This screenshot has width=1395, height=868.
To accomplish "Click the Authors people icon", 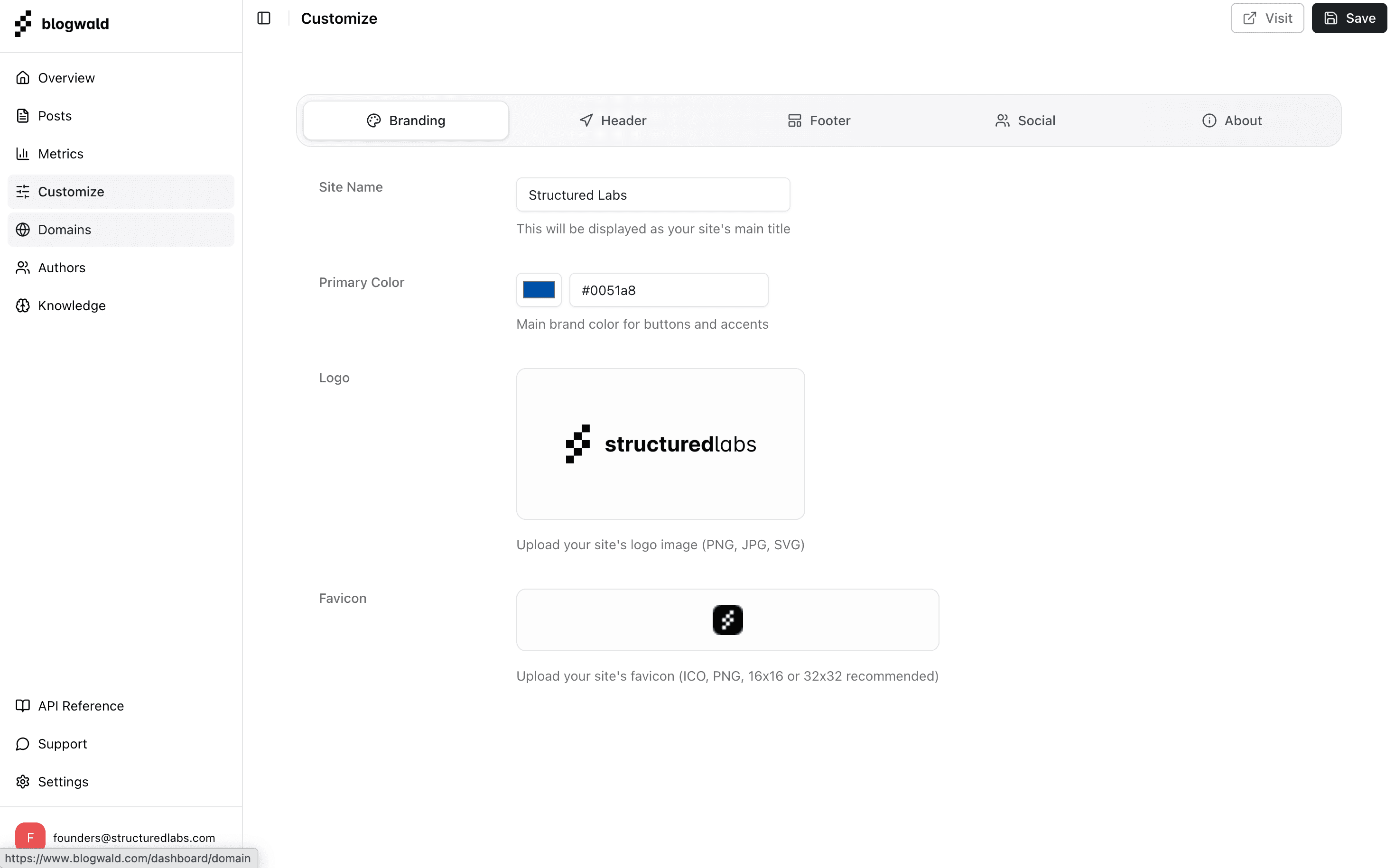I will (23, 267).
